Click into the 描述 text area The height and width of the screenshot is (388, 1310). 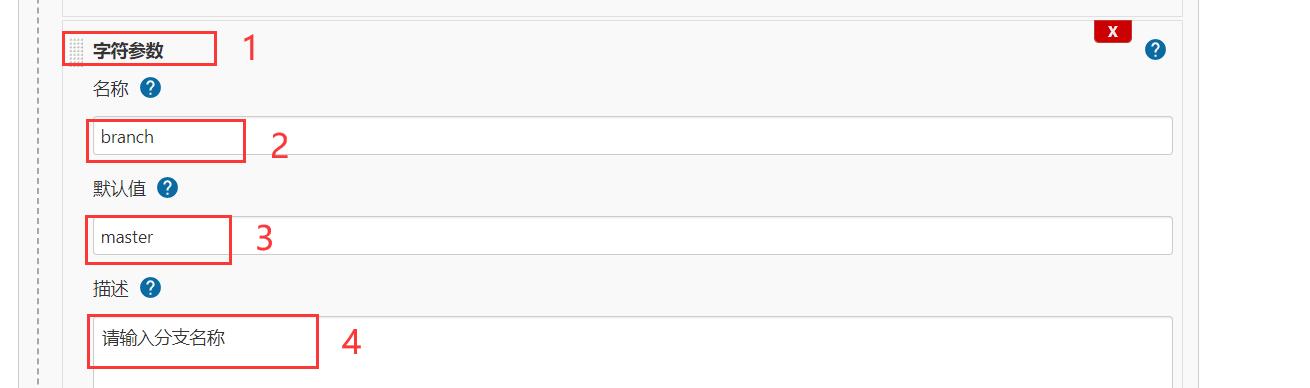pos(632,352)
